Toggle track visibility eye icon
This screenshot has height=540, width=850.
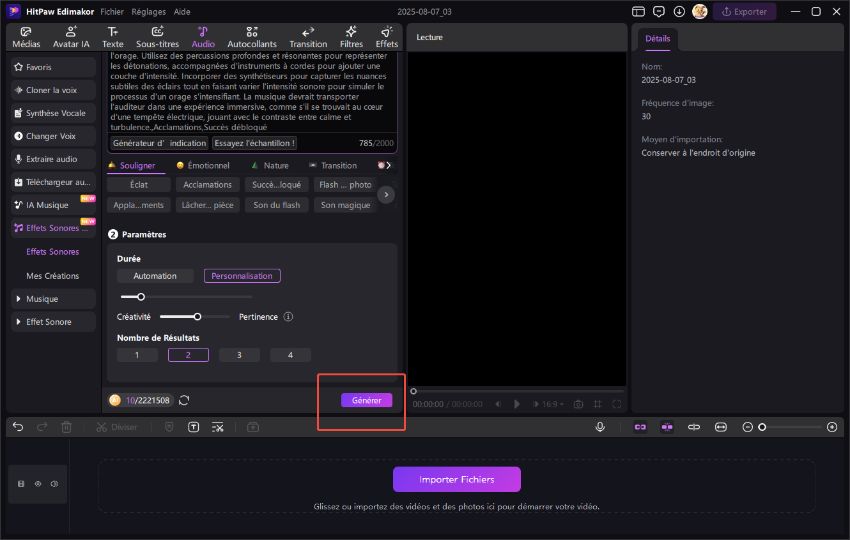(38, 484)
